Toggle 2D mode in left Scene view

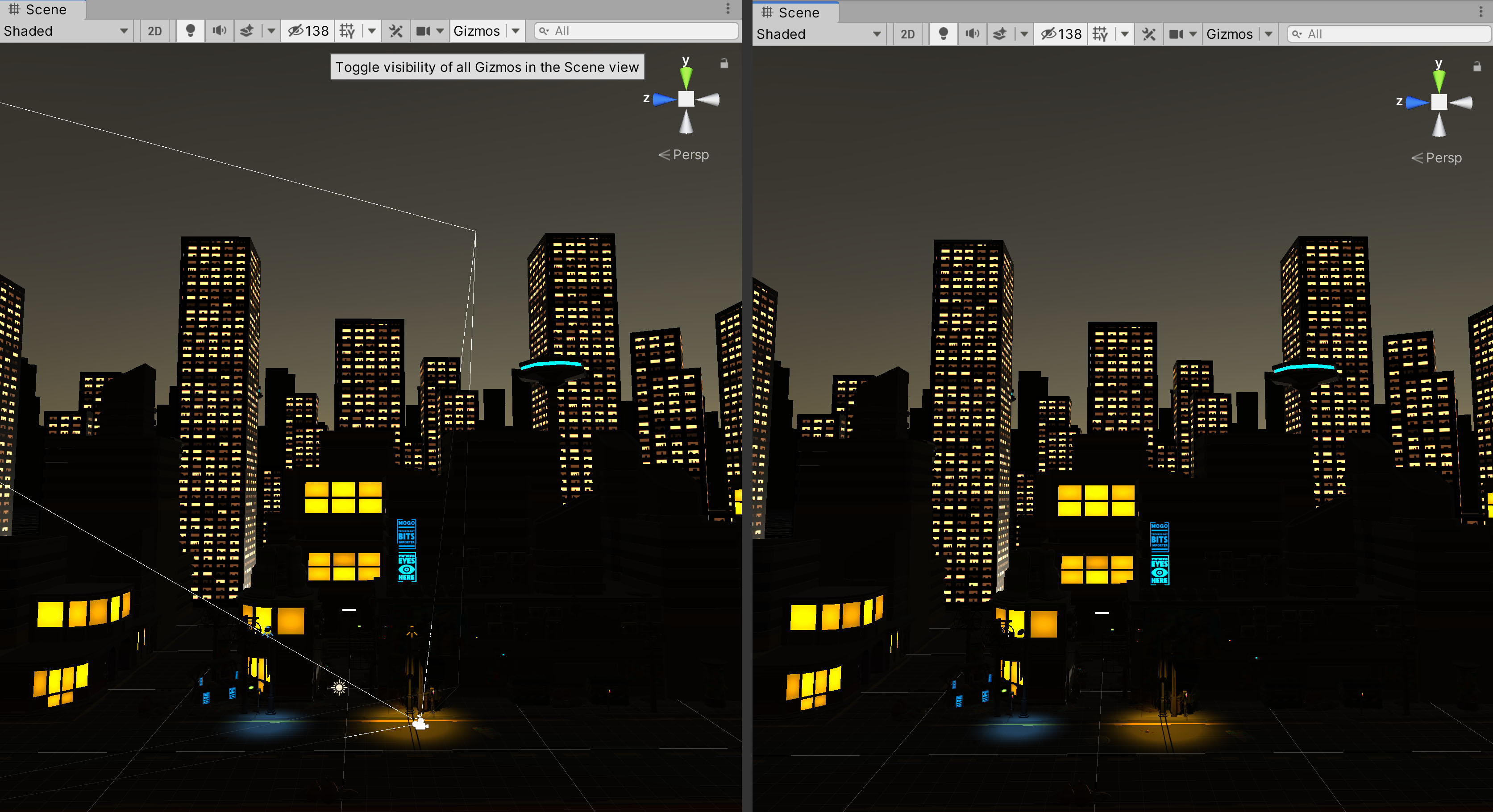[x=155, y=31]
